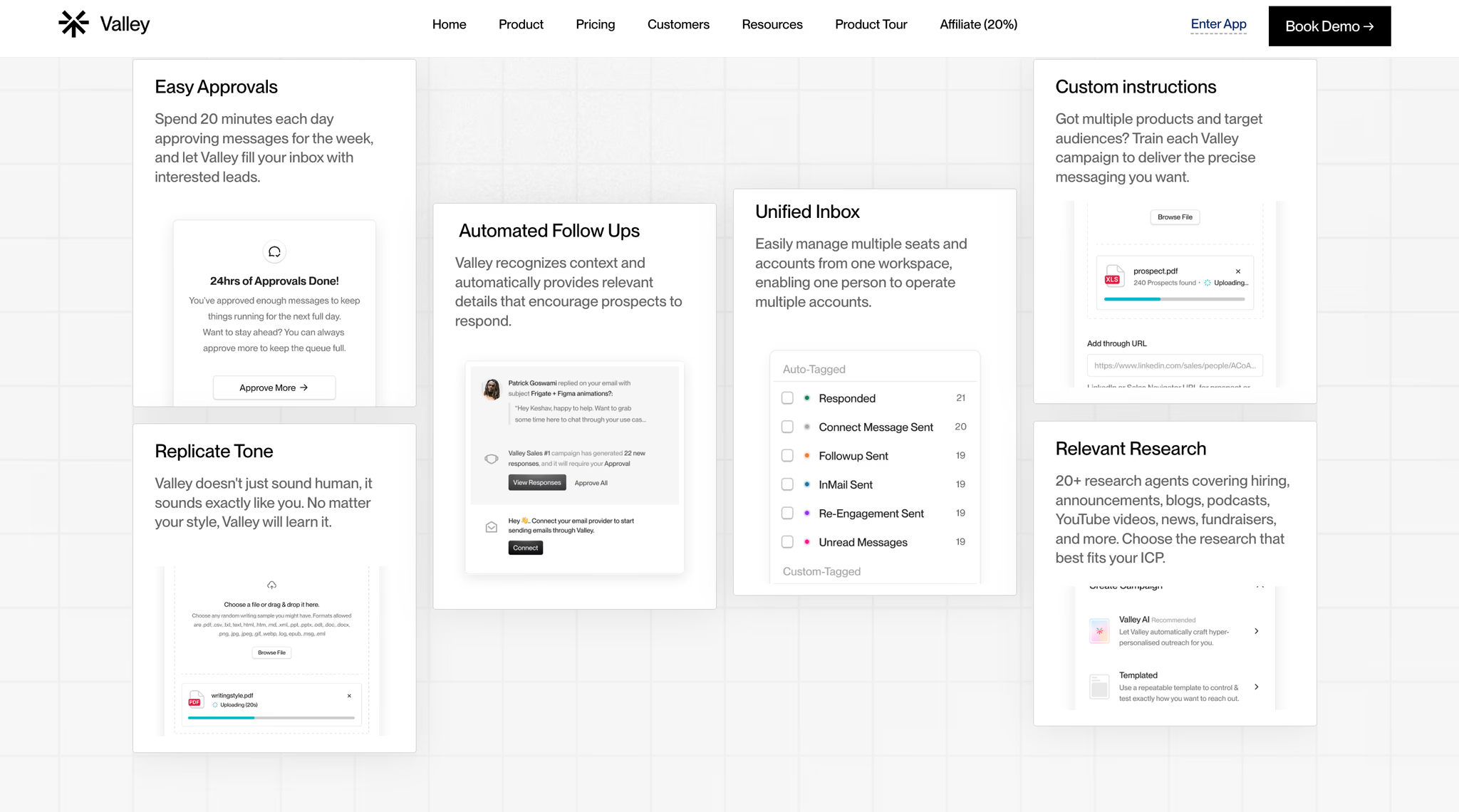
Task: Click the Unified Inbox heading
Action: (807, 212)
